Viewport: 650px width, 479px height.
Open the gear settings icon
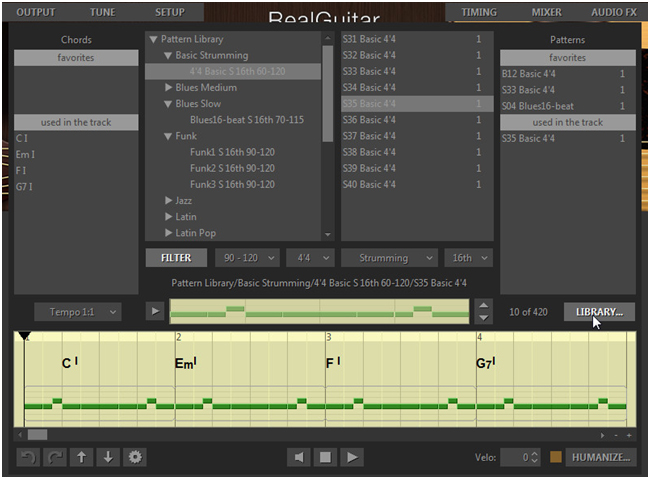(135, 457)
